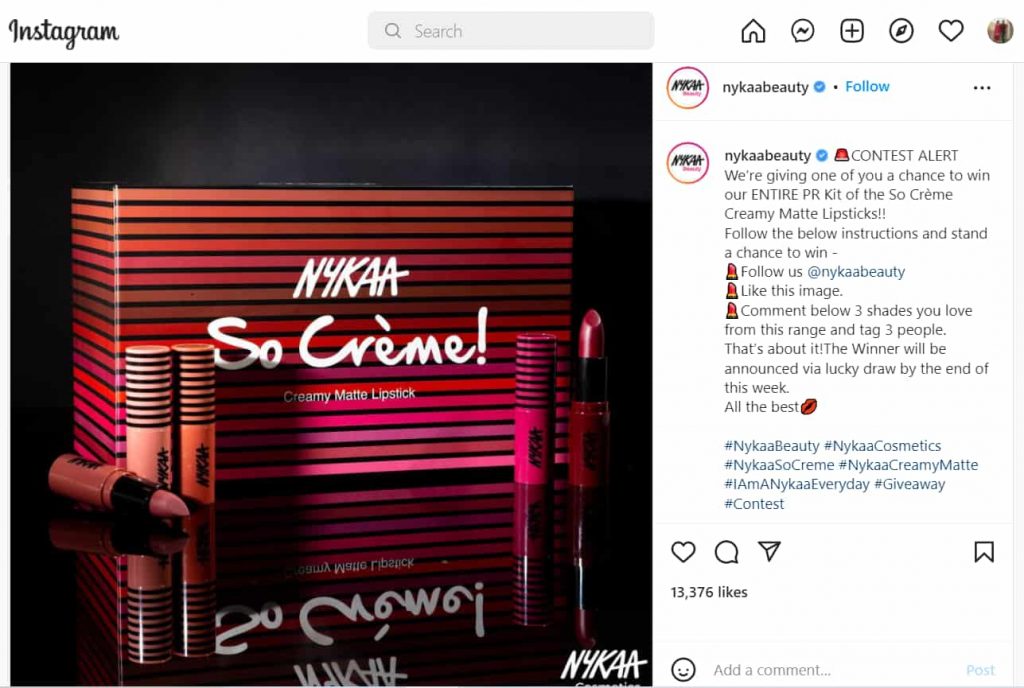Save the post with bookmark icon
The image size is (1024, 688).
click(984, 552)
